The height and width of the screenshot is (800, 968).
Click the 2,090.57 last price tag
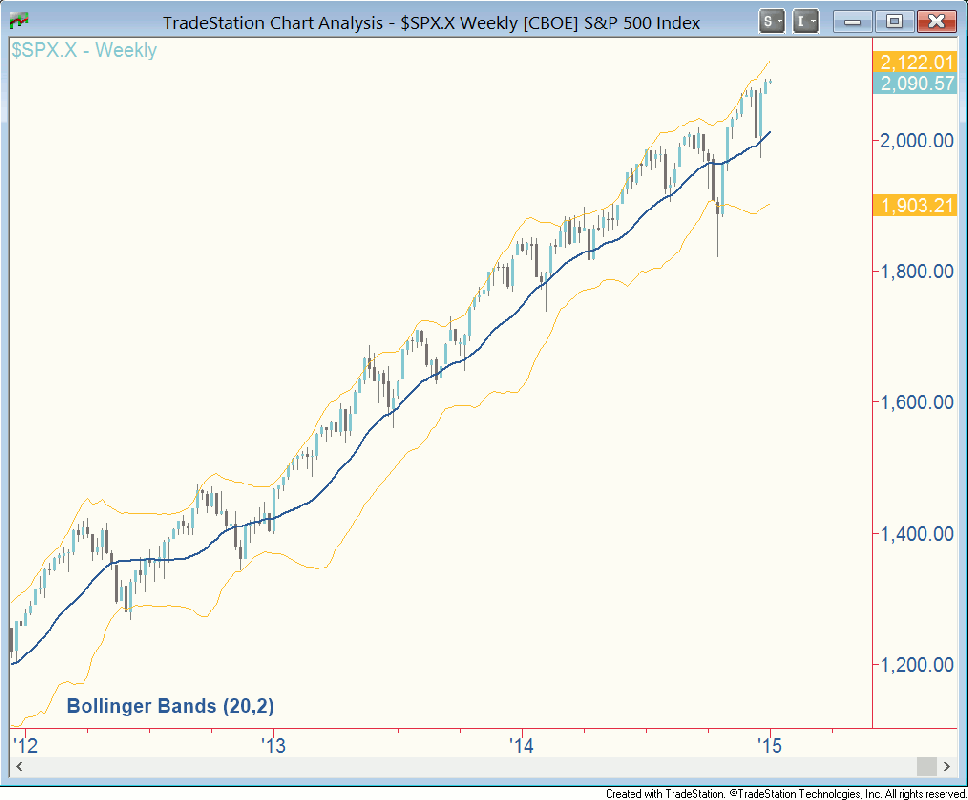coord(915,84)
